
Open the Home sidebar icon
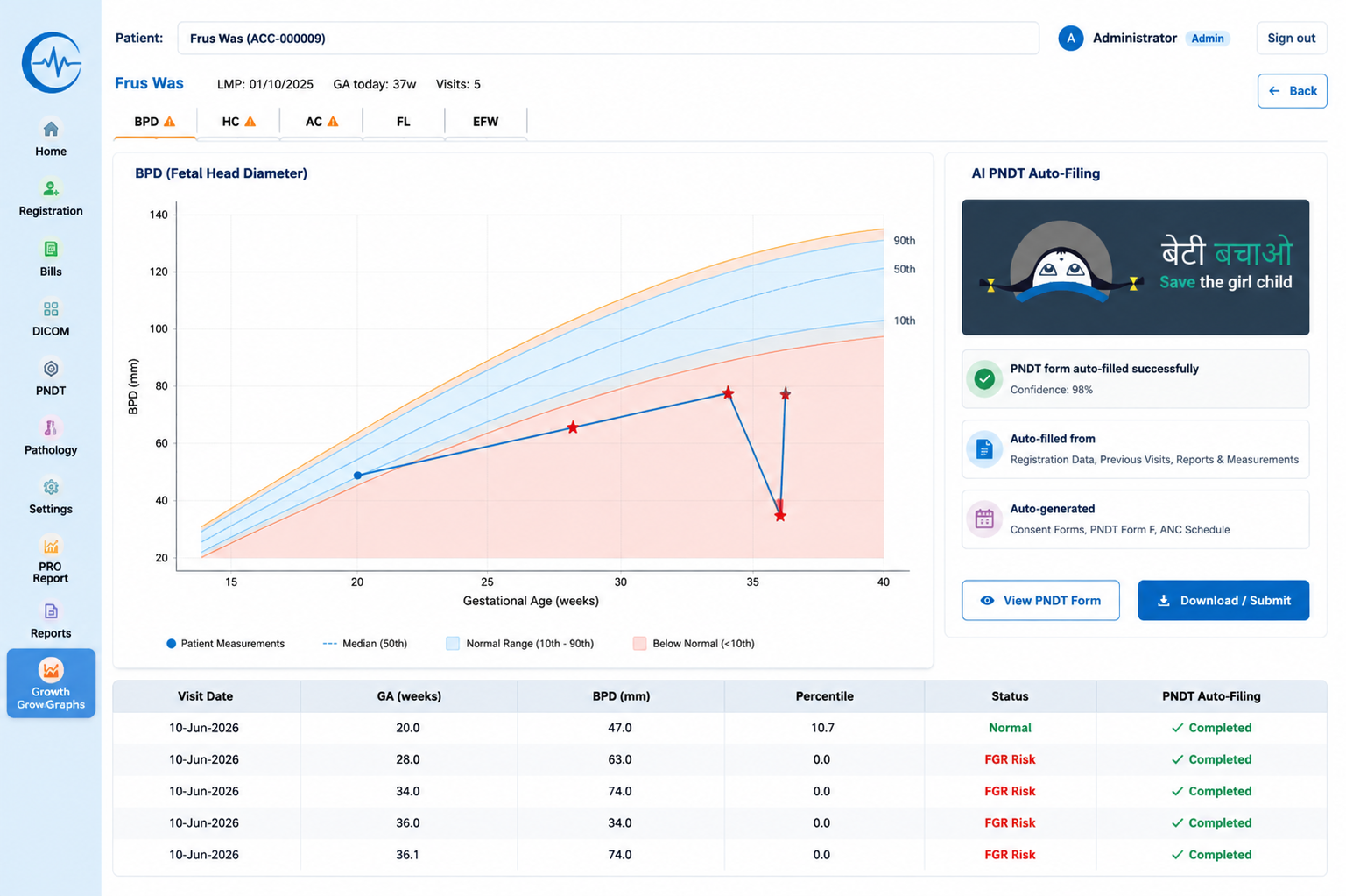[51, 130]
